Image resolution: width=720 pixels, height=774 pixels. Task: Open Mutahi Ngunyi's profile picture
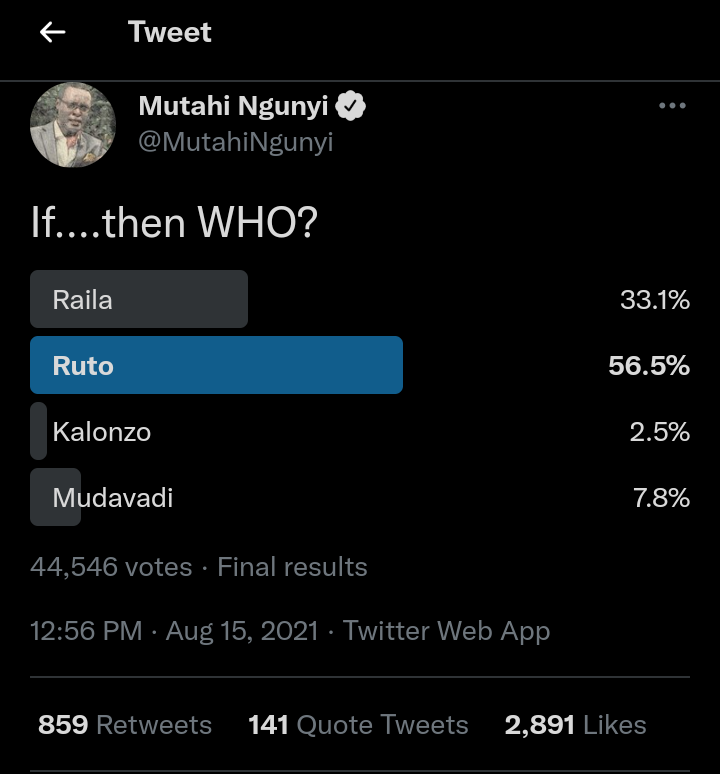pyautogui.click(x=68, y=124)
